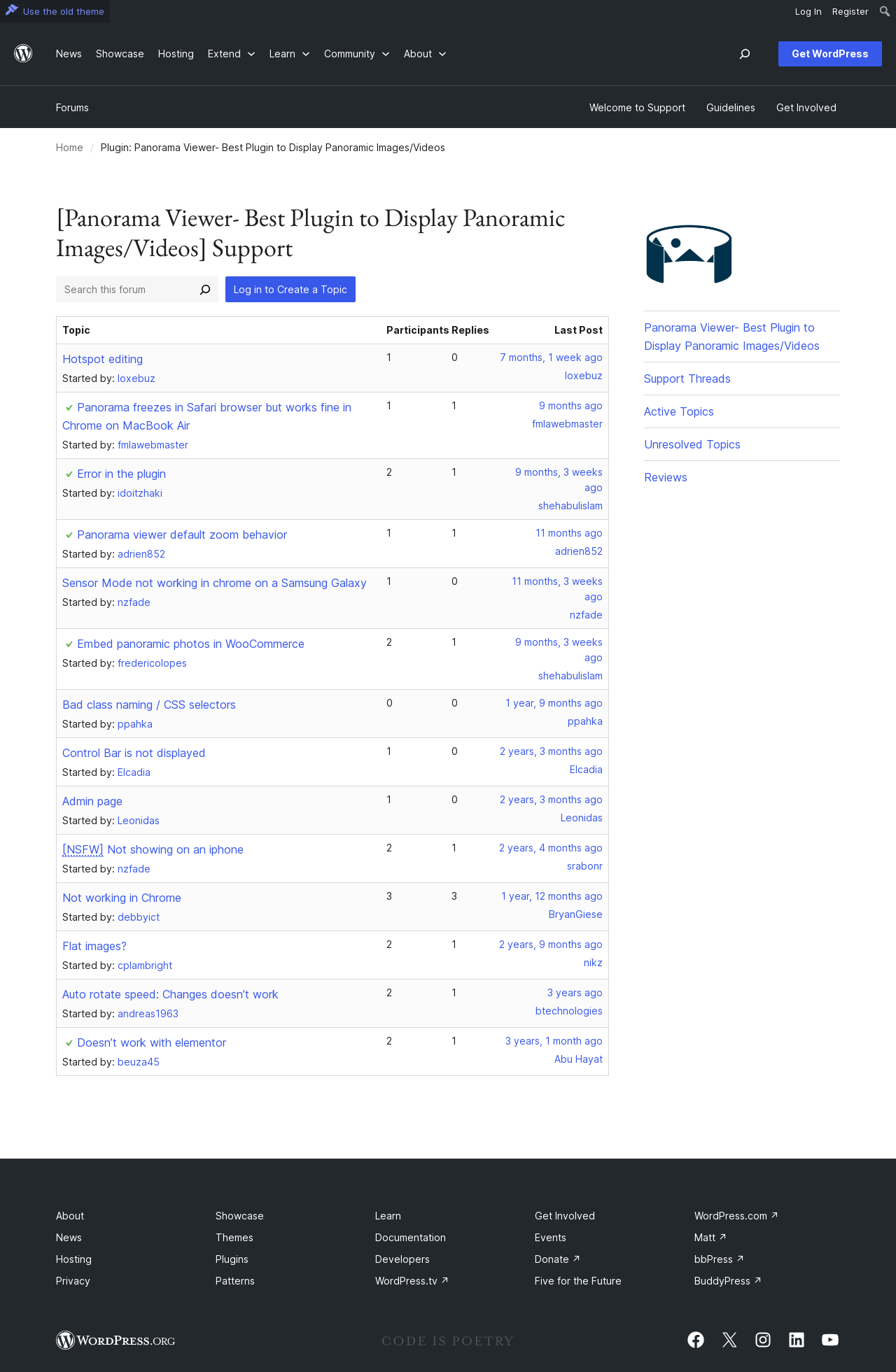The width and height of the screenshot is (896, 1372).
Task: Open the Hotspot editing topic
Action: click(x=103, y=359)
